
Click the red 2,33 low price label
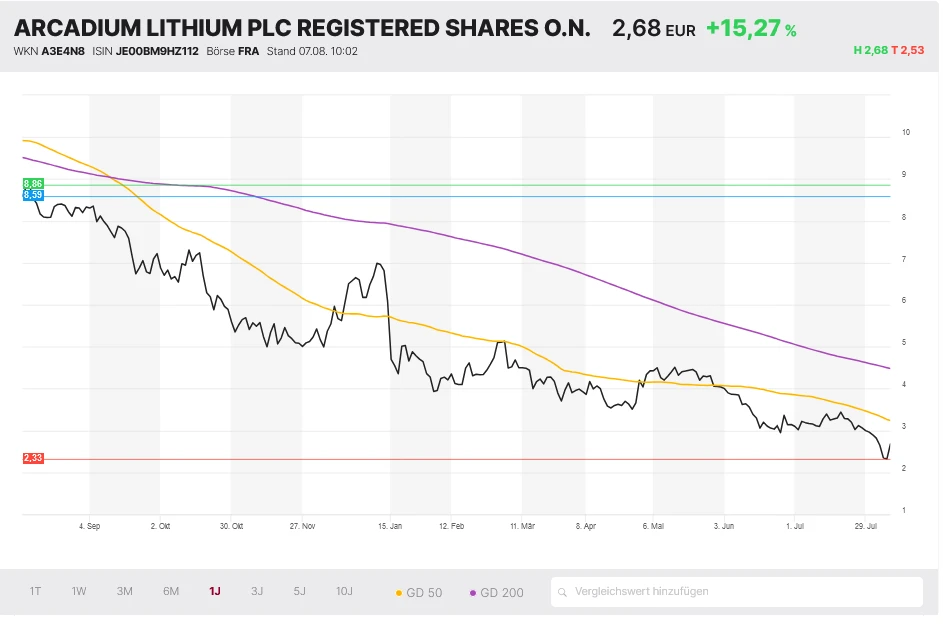point(33,457)
